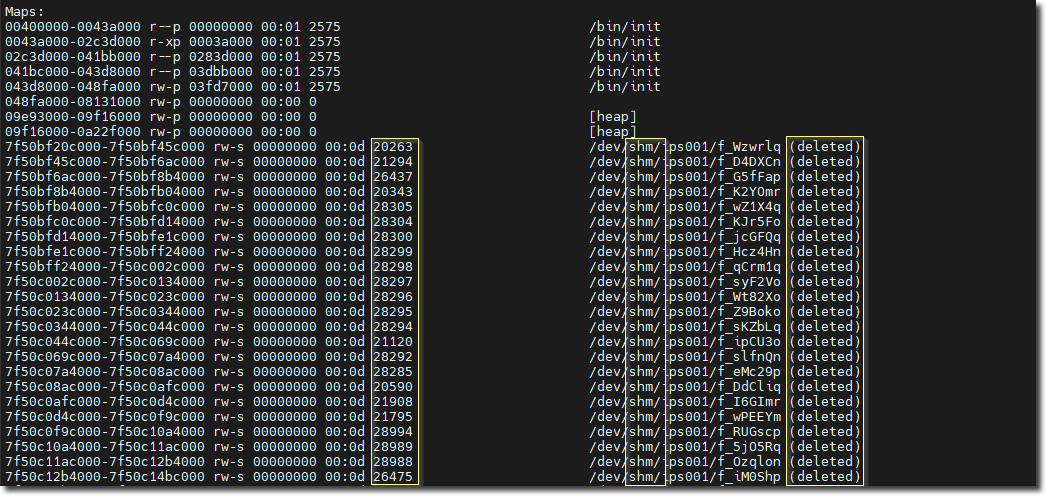
Task: Click inode number 28994
Action: coord(393,432)
